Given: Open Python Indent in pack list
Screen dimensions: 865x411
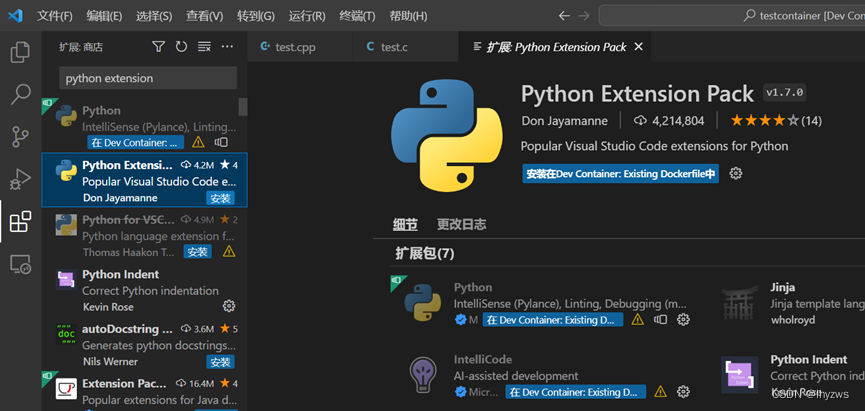Looking at the screenshot, I should click(x=793, y=375).
